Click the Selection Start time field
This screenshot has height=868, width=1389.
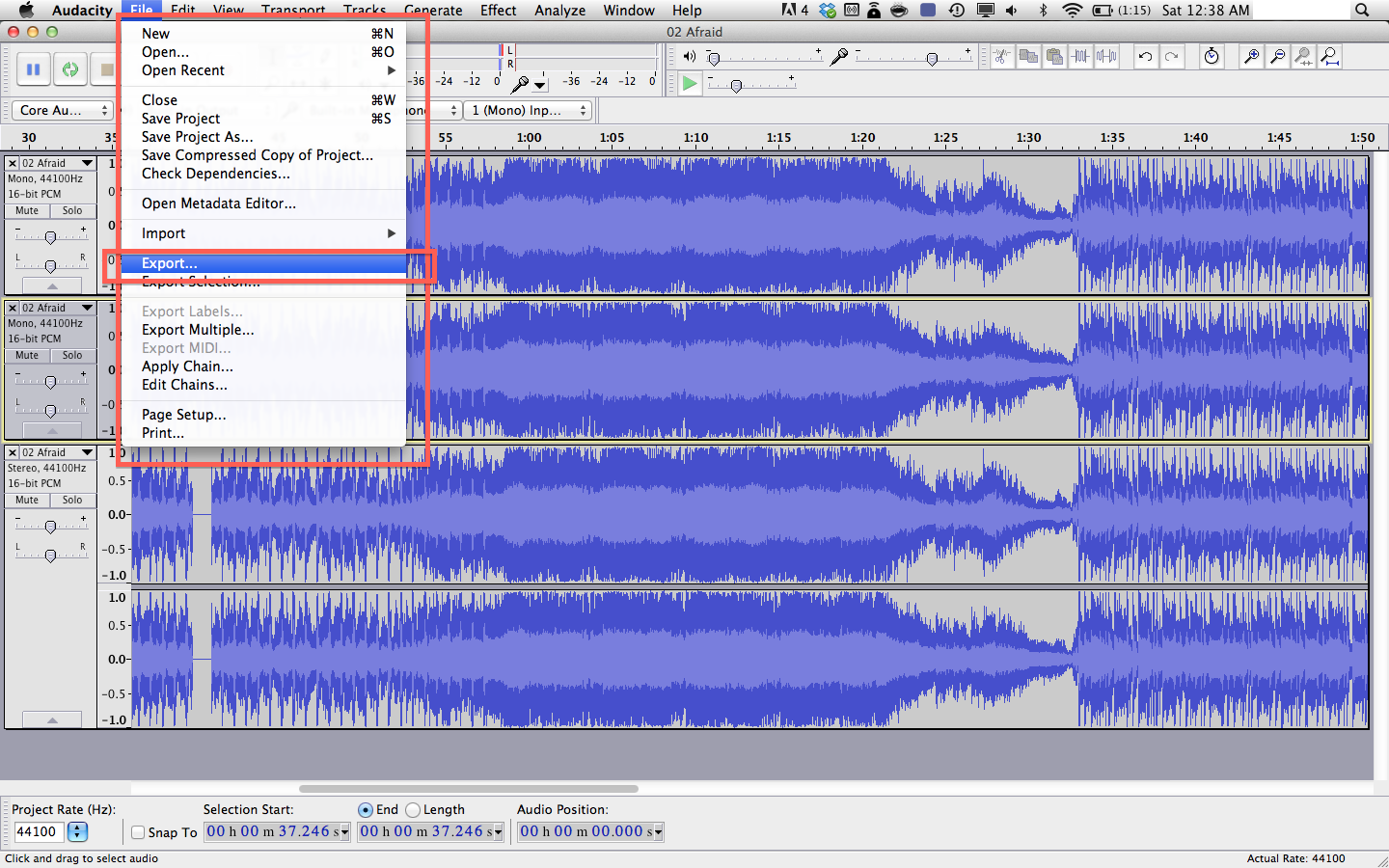tap(278, 831)
